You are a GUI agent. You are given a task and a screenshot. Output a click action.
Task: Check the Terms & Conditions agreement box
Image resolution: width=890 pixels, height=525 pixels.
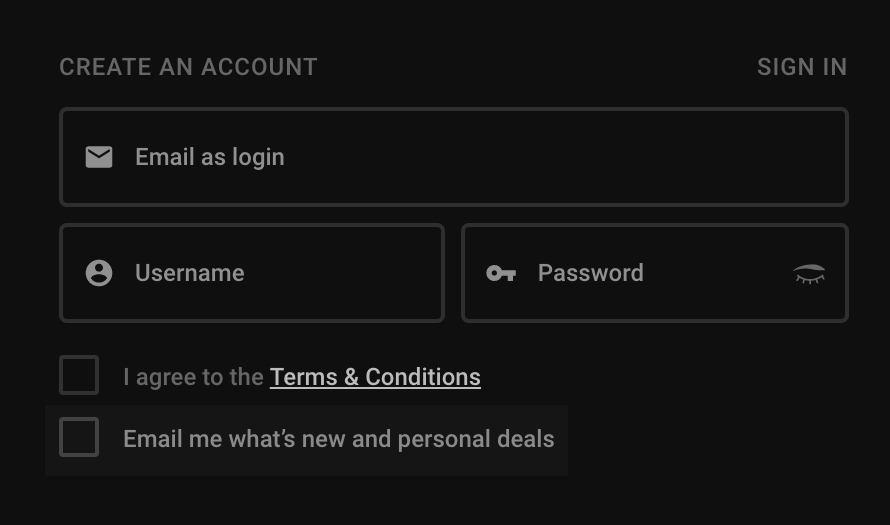(79, 375)
